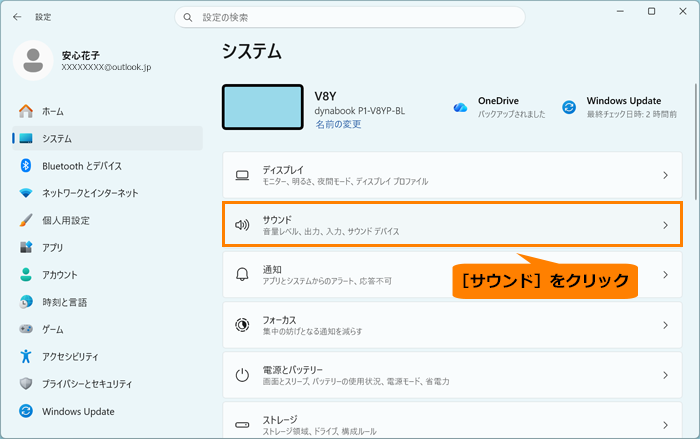The image size is (700, 439).
Task: Open ホーム in sidebar
Action: tap(107, 111)
